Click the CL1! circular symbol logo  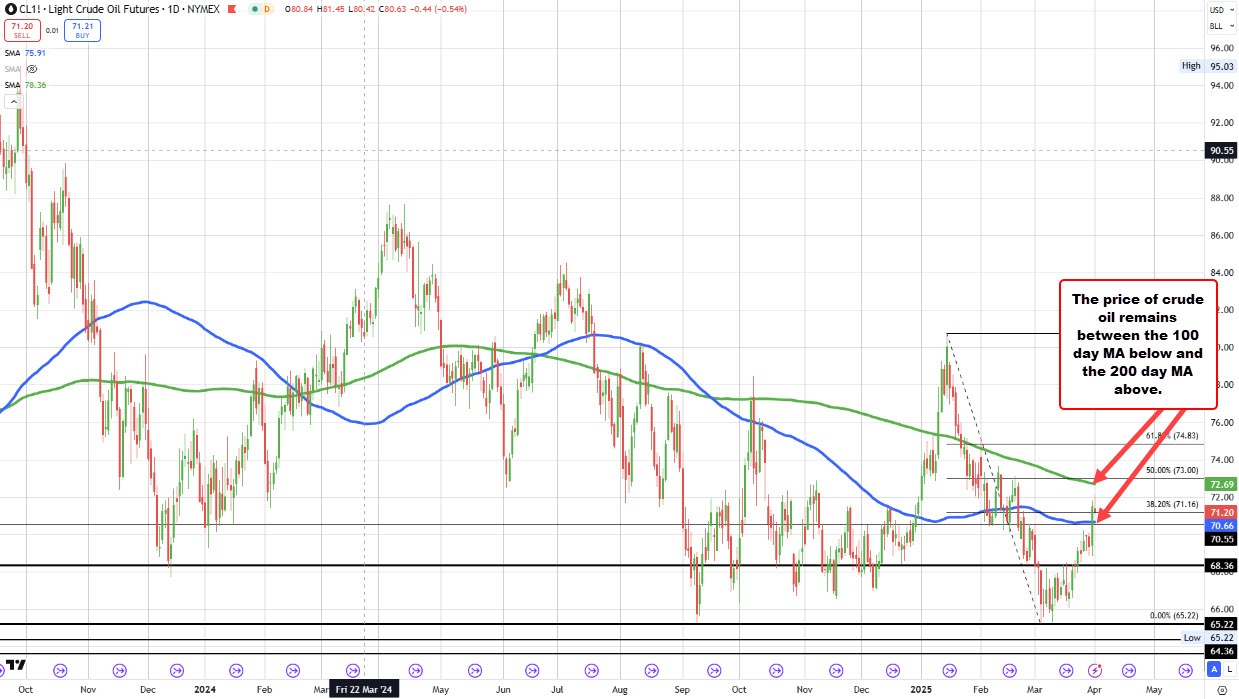point(11,9)
